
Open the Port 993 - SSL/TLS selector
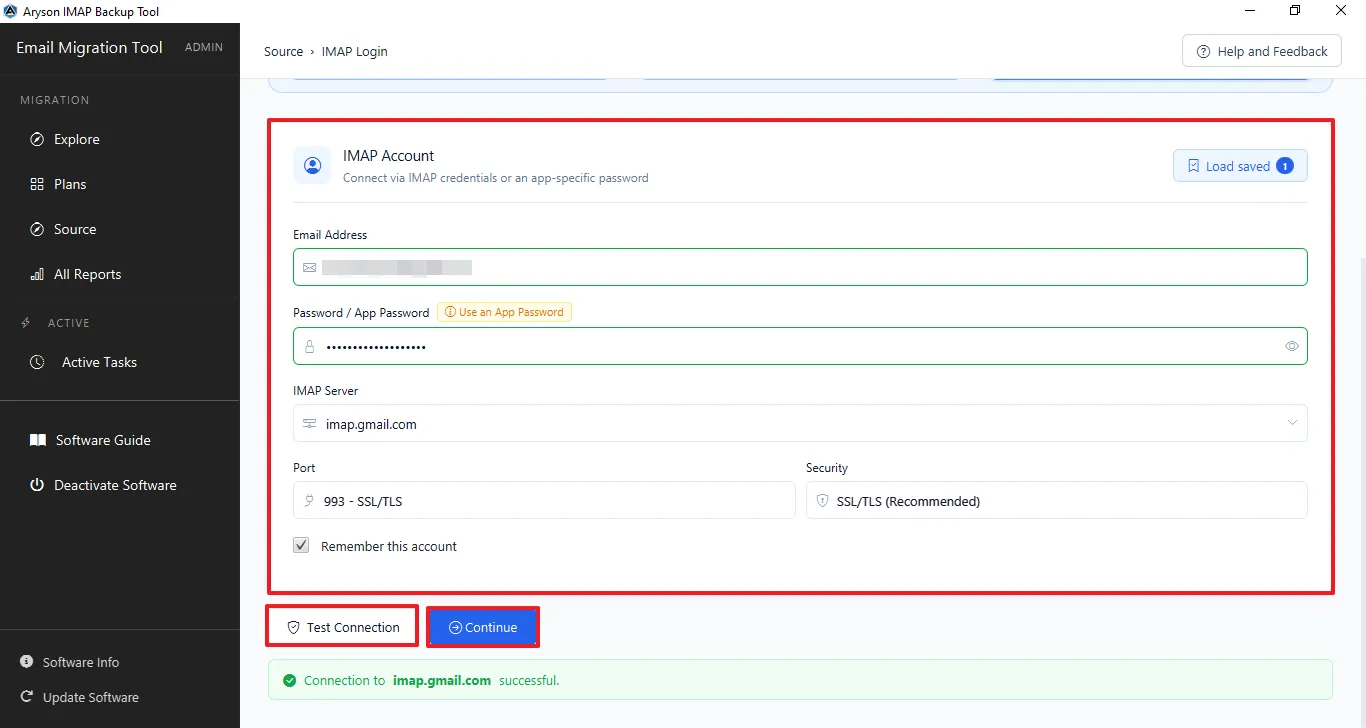click(x=544, y=500)
